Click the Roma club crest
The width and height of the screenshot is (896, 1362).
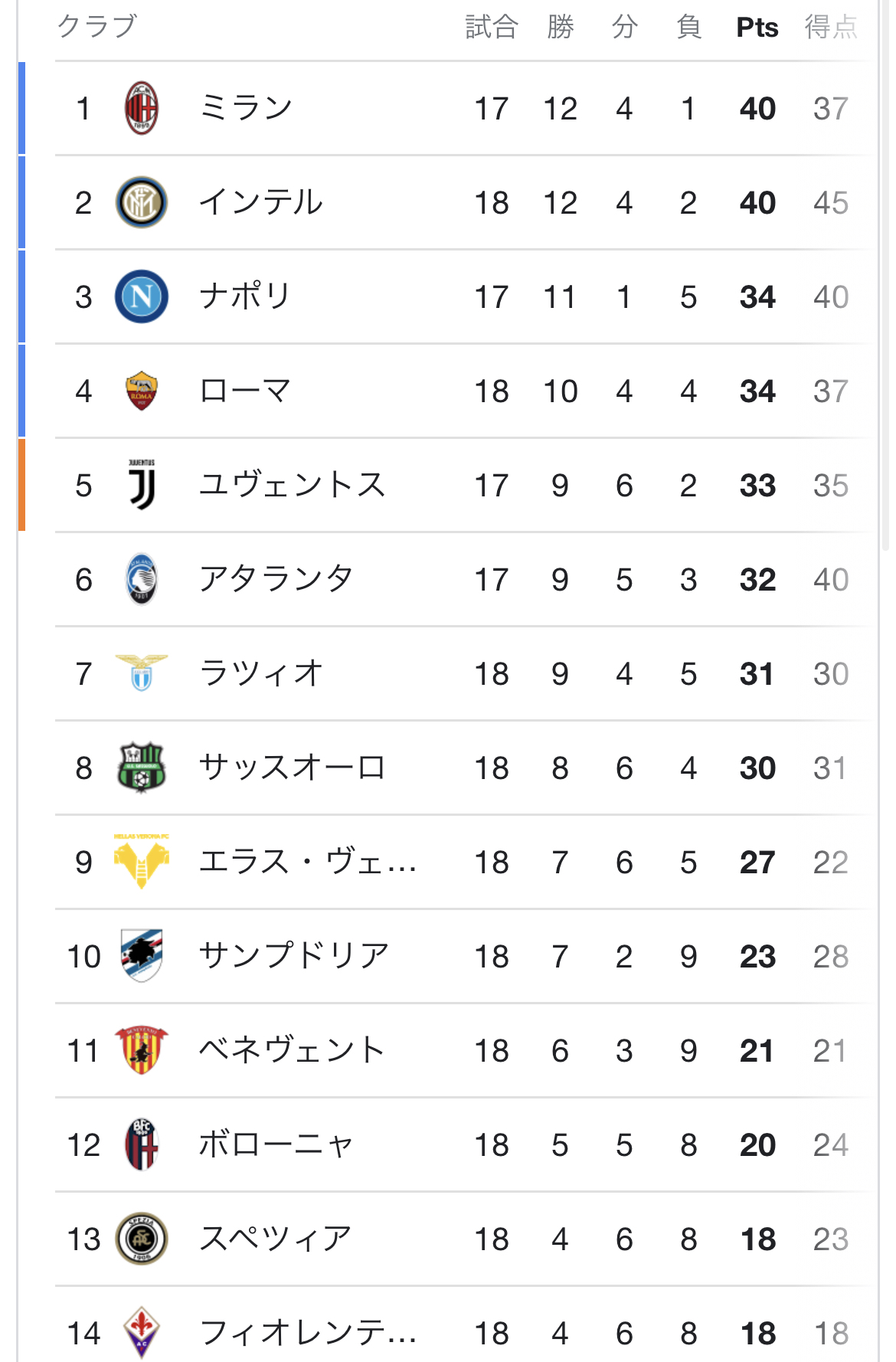(142, 391)
